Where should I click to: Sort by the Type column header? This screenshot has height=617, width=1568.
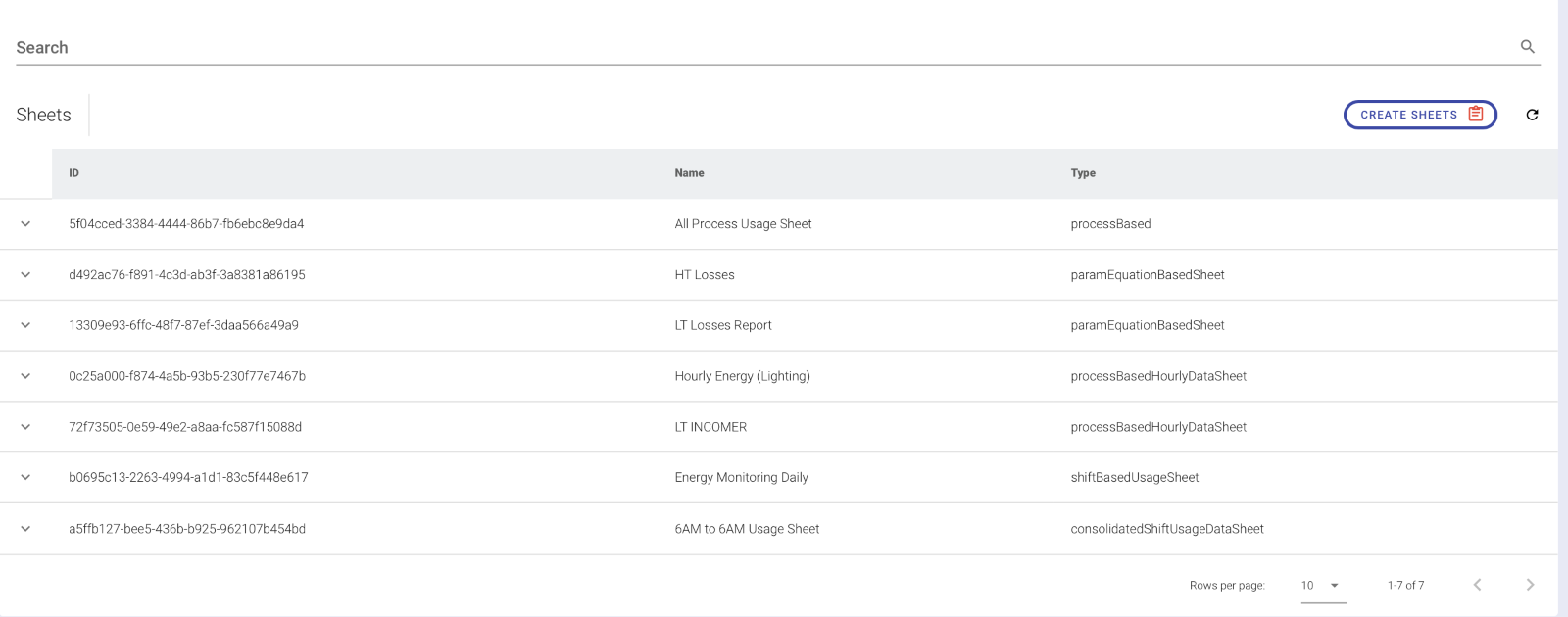(1083, 173)
